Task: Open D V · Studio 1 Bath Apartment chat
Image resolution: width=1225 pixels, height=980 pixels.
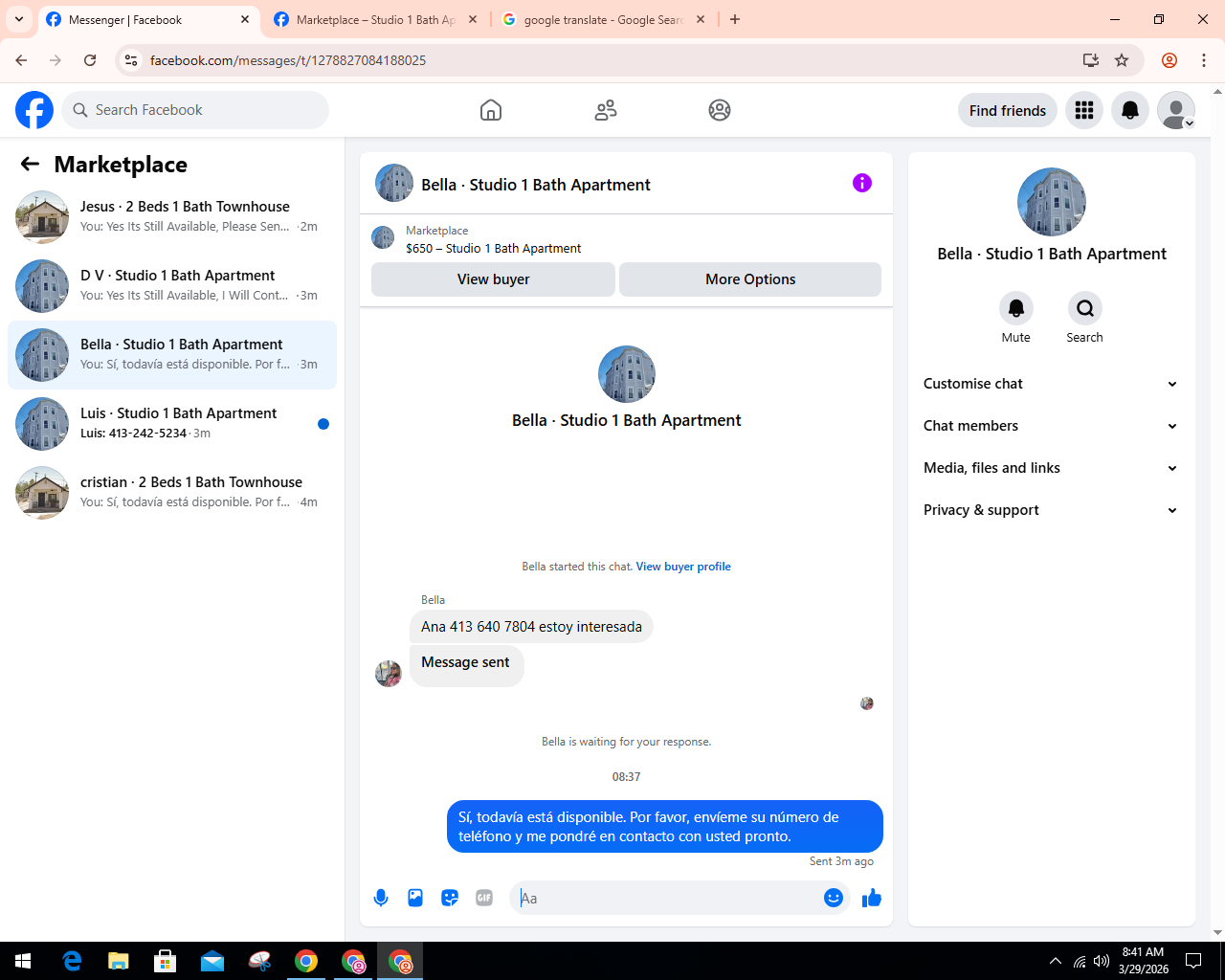Action: pos(172,285)
